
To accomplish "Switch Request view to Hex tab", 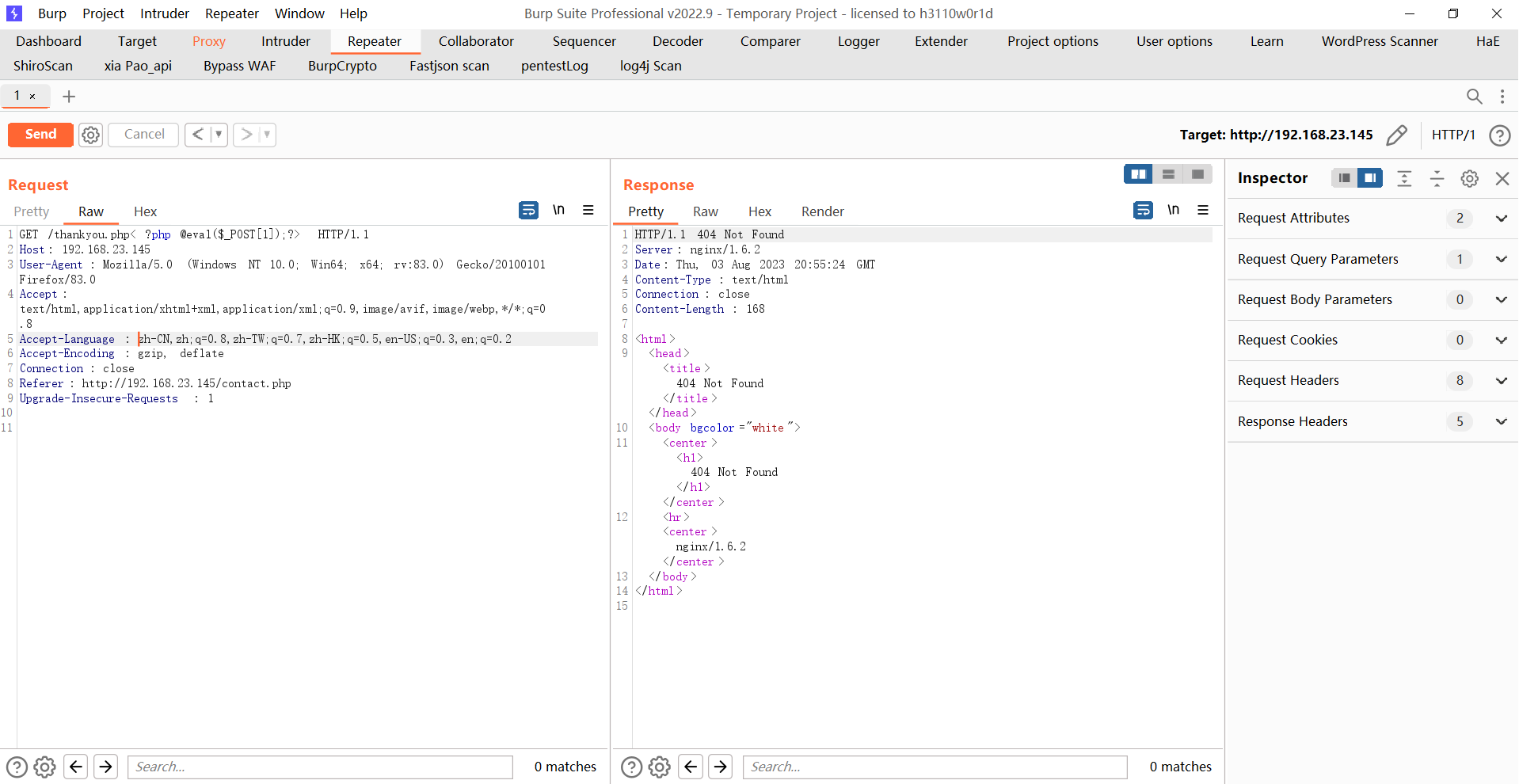I will (145, 211).
